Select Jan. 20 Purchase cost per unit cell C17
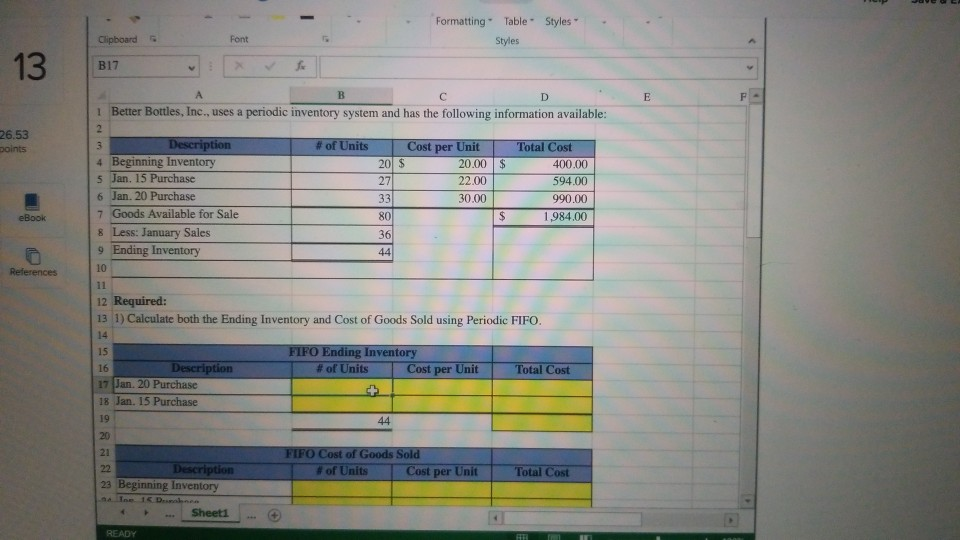Image resolution: width=960 pixels, height=540 pixels. coord(442,388)
